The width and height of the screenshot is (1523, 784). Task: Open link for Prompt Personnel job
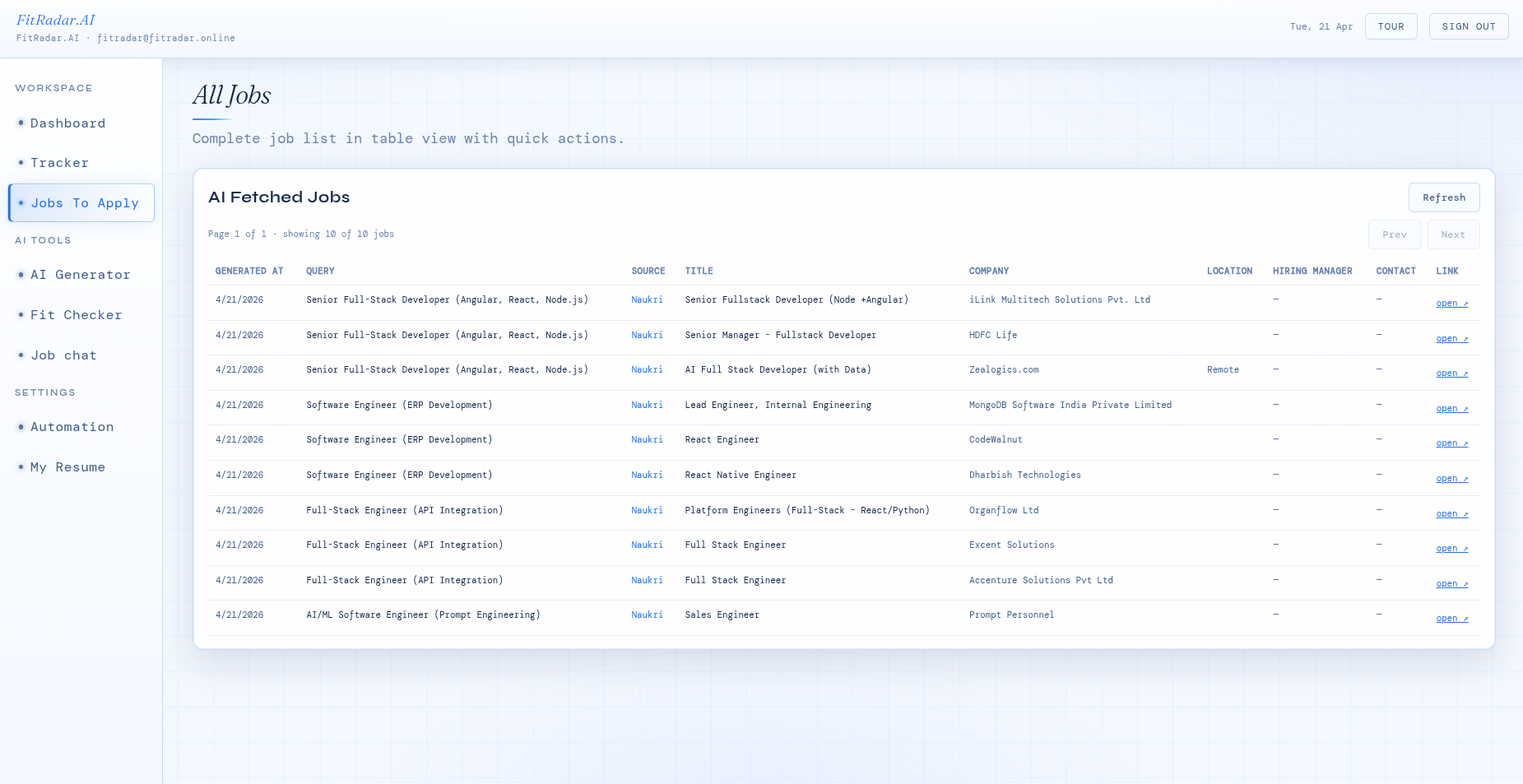point(1452,619)
